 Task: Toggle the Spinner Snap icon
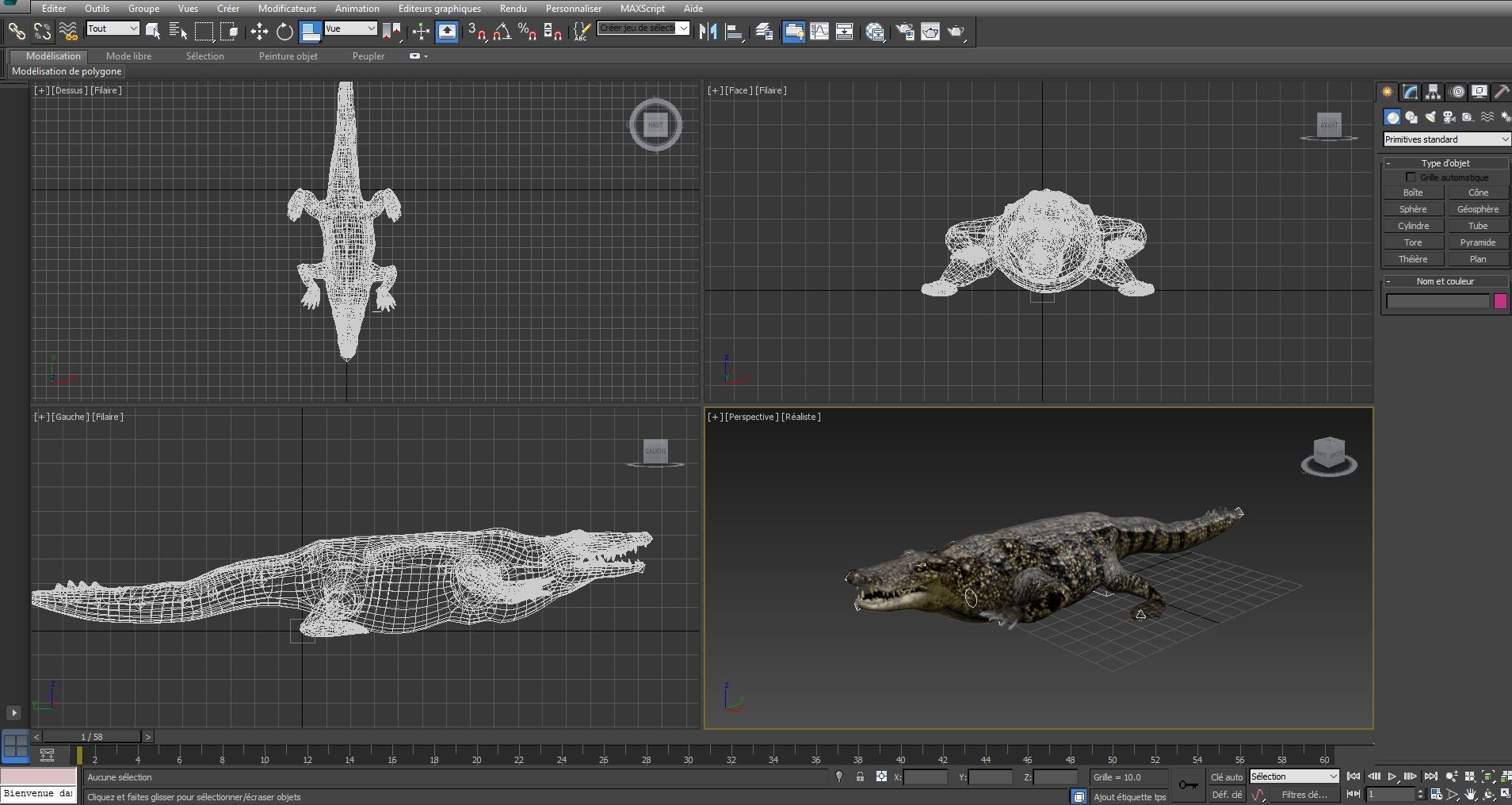(552, 32)
